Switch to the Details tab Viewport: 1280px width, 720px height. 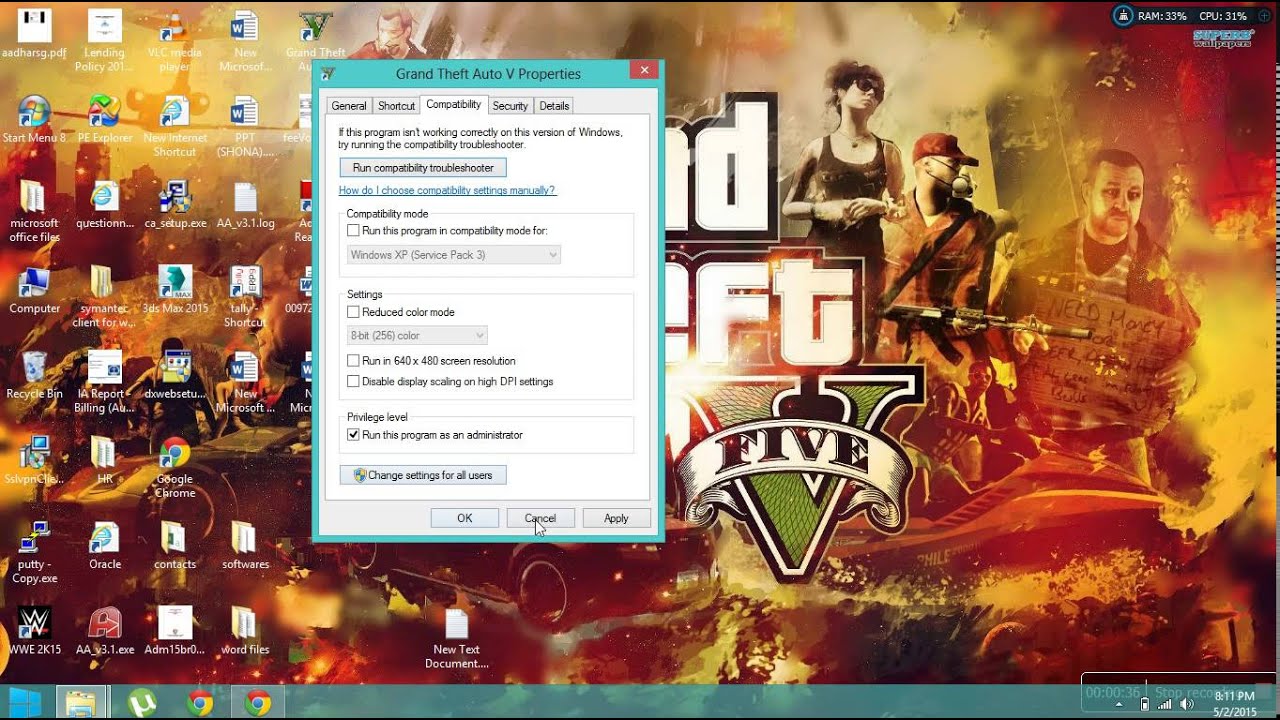tap(554, 106)
